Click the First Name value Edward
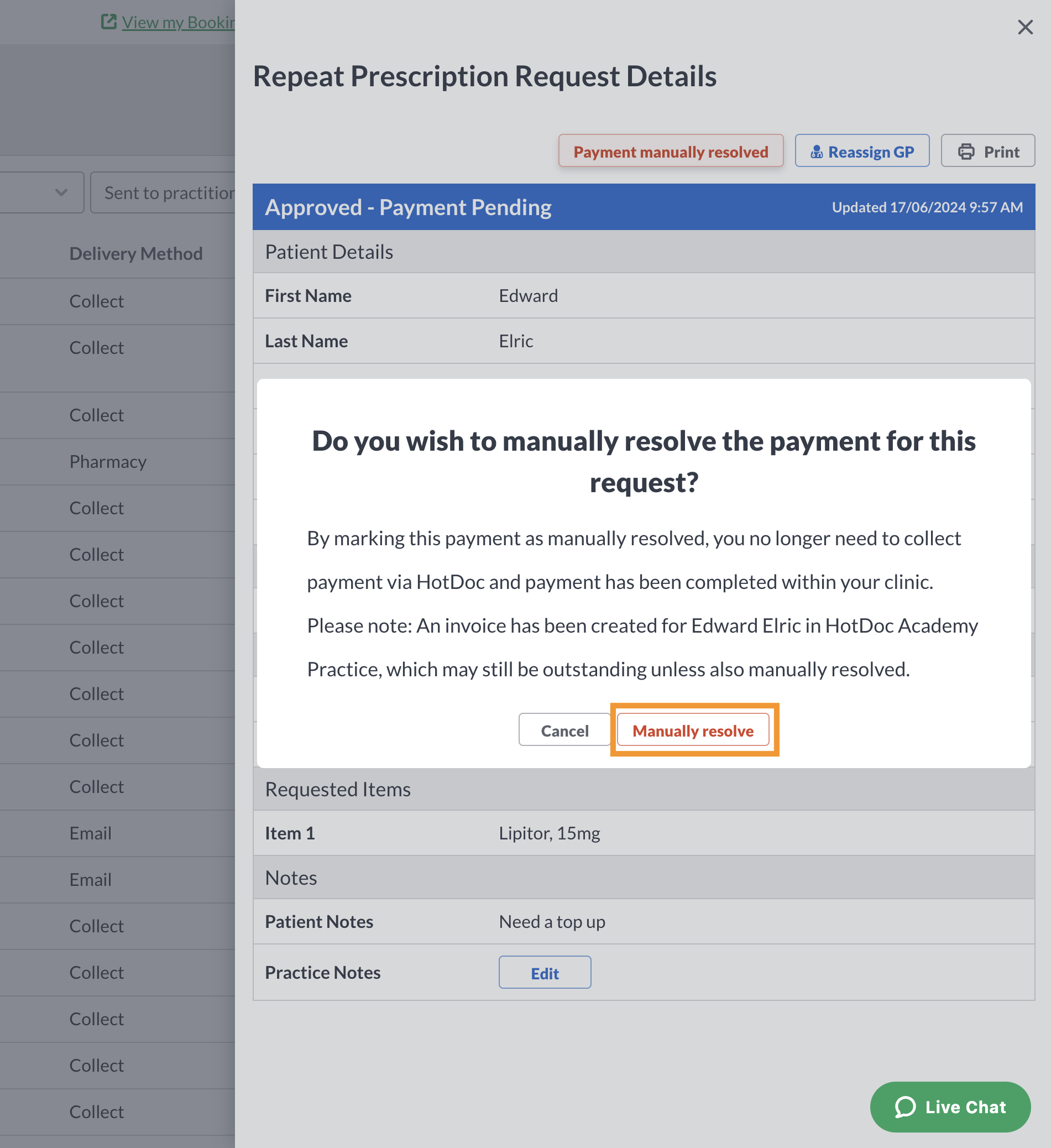The image size is (1051, 1148). click(529, 295)
